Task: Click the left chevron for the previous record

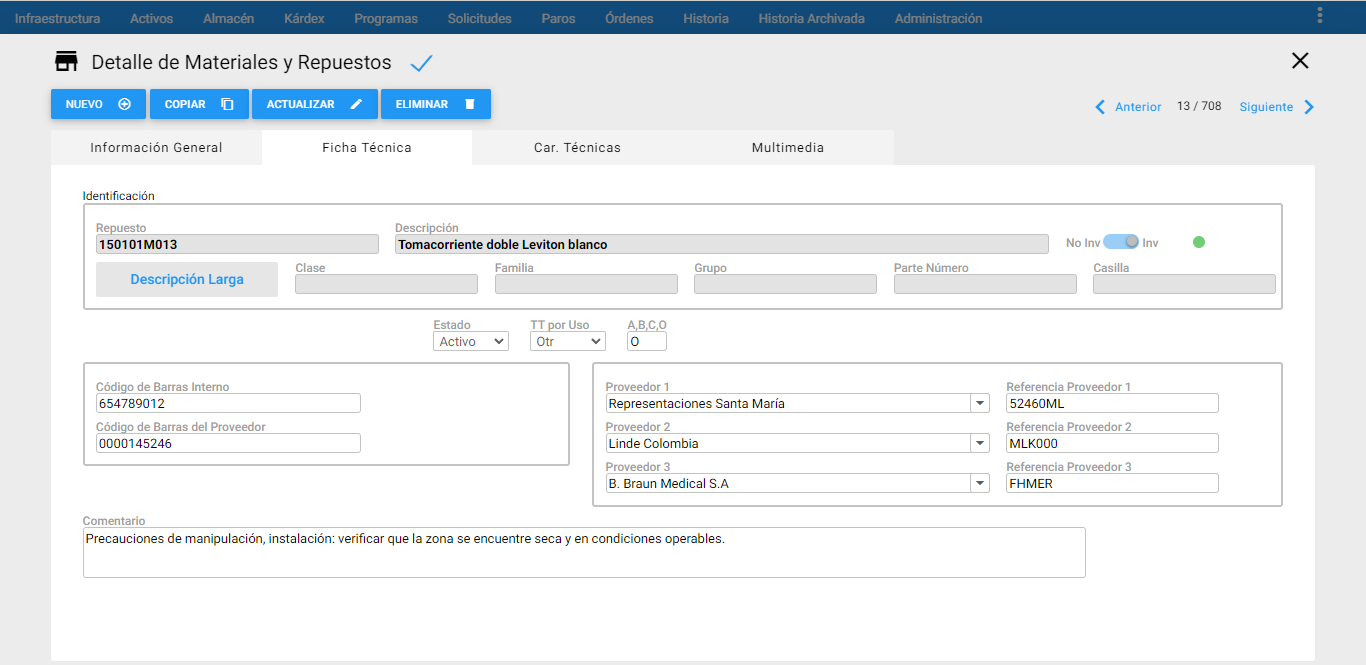Action: pyautogui.click(x=1100, y=107)
